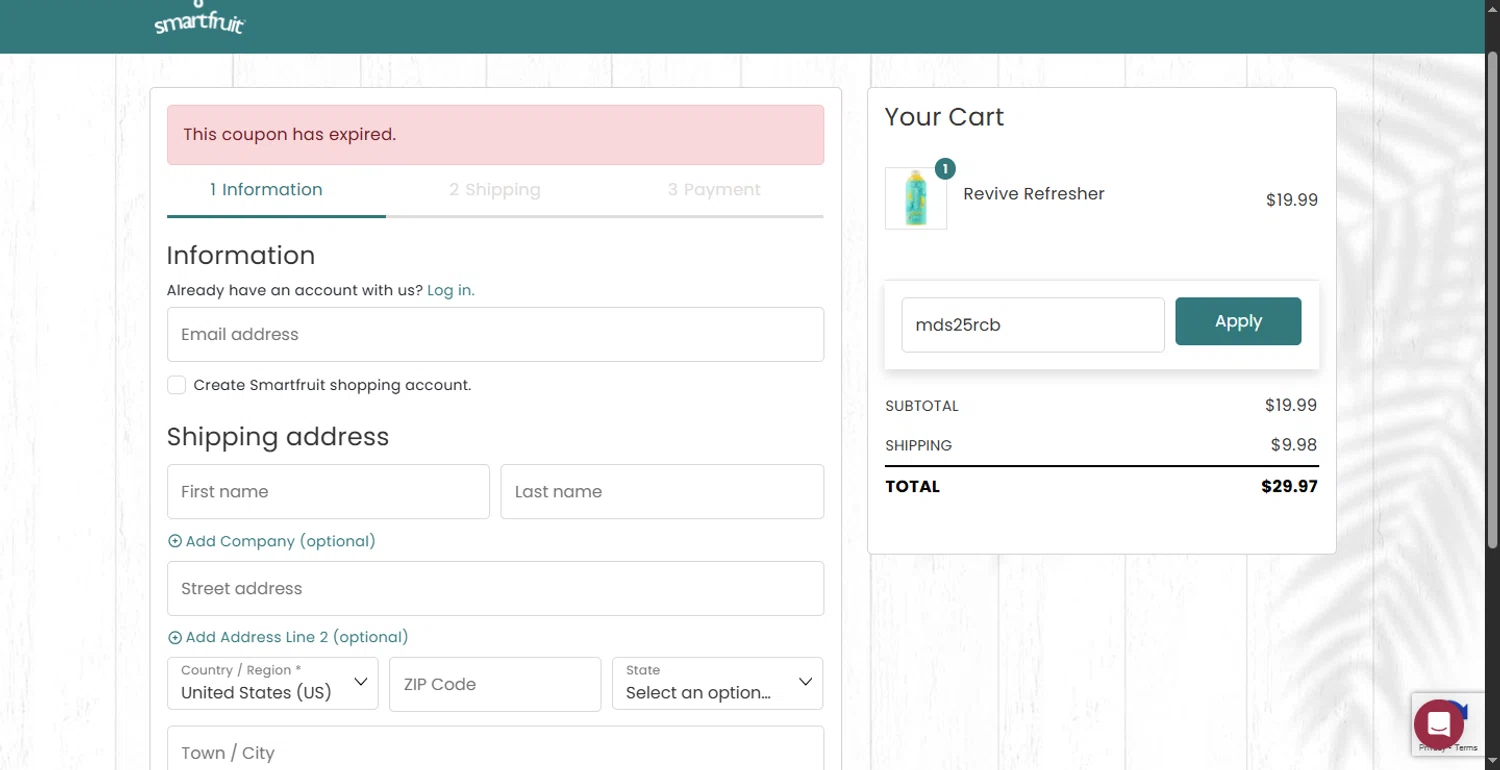Click the $29.97 total amount
Image resolution: width=1500 pixels, height=770 pixels.
[x=1289, y=487]
